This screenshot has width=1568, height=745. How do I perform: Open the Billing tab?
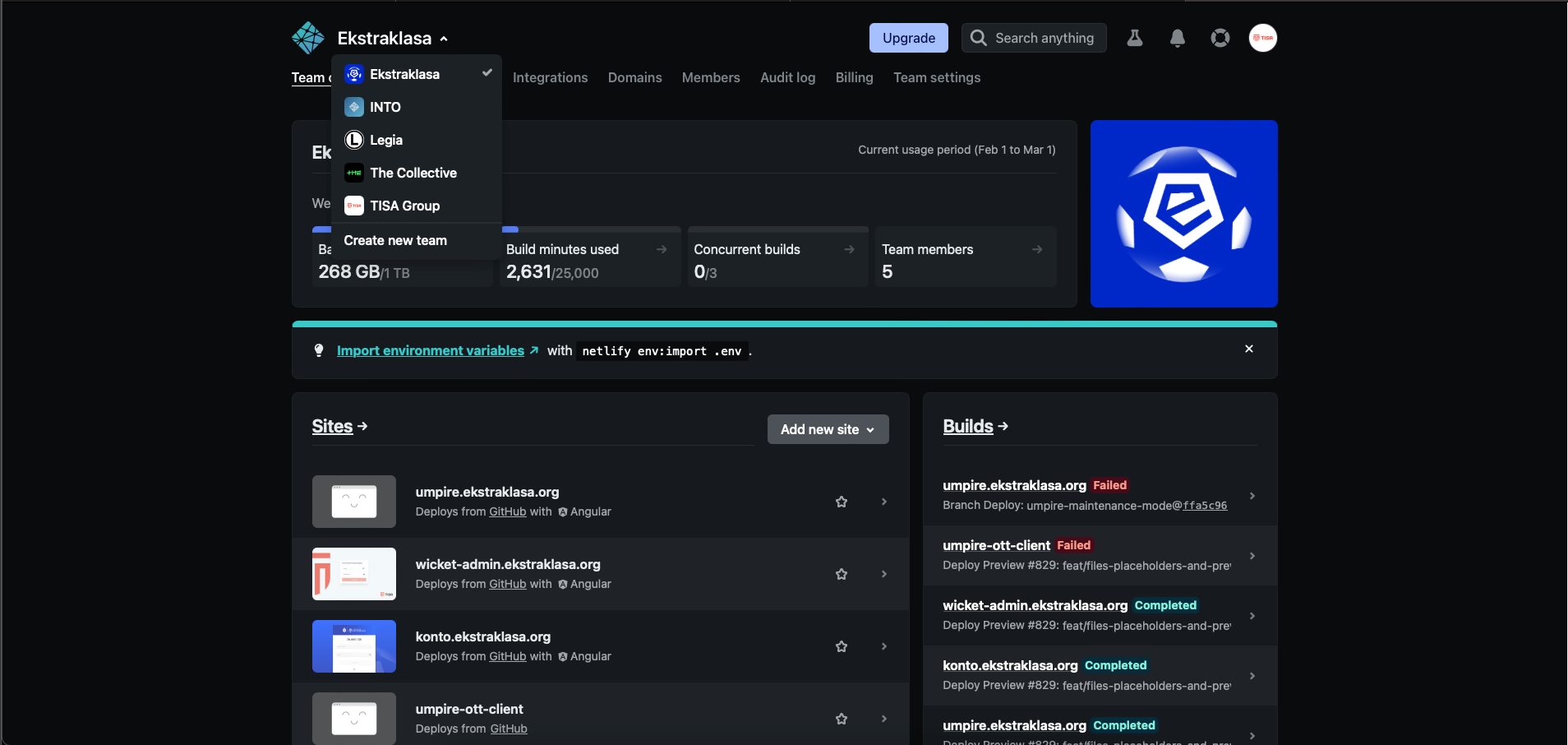click(855, 77)
